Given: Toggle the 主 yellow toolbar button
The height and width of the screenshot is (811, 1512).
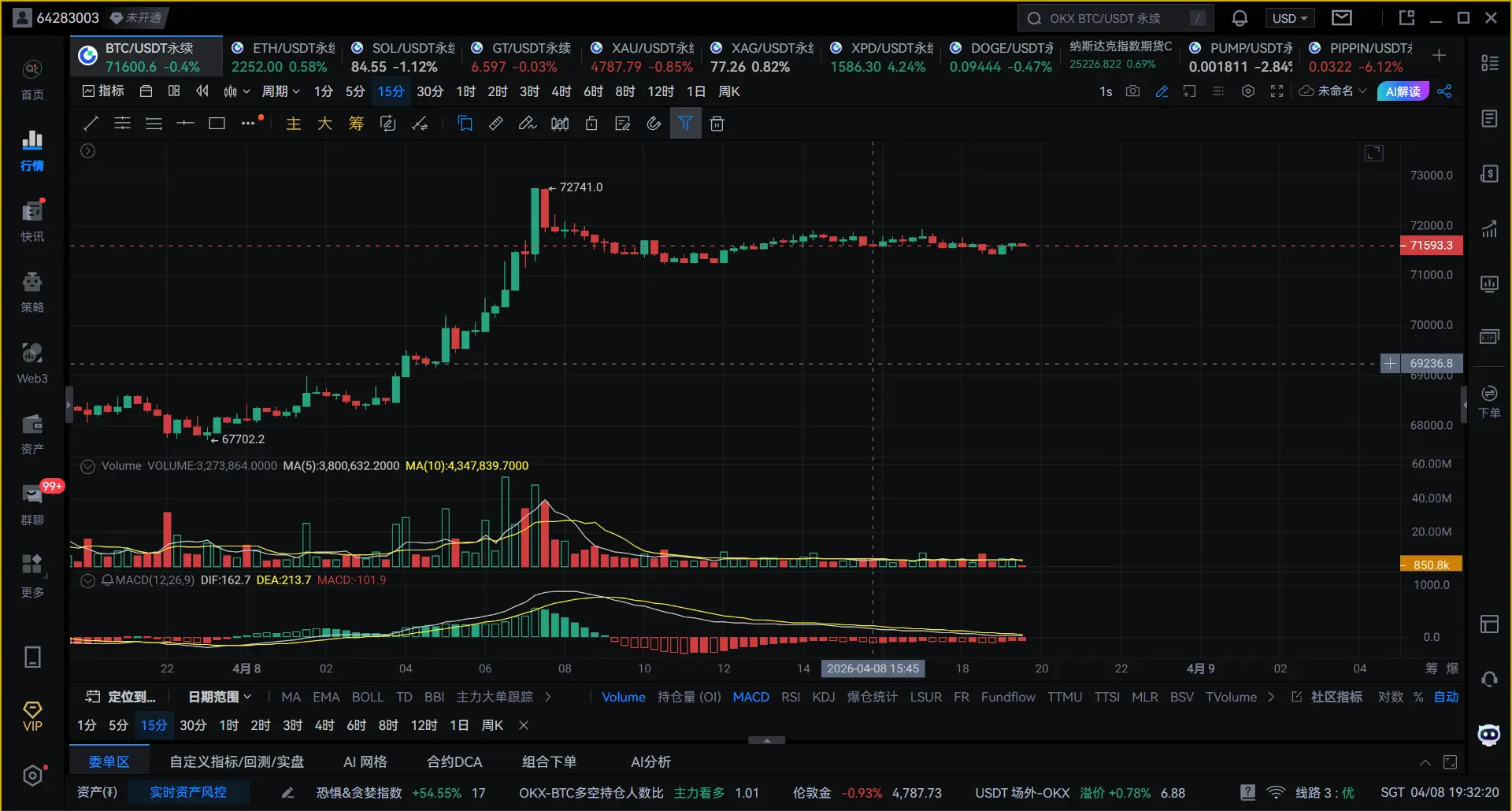Looking at the screenshot, I should [293, 124].
